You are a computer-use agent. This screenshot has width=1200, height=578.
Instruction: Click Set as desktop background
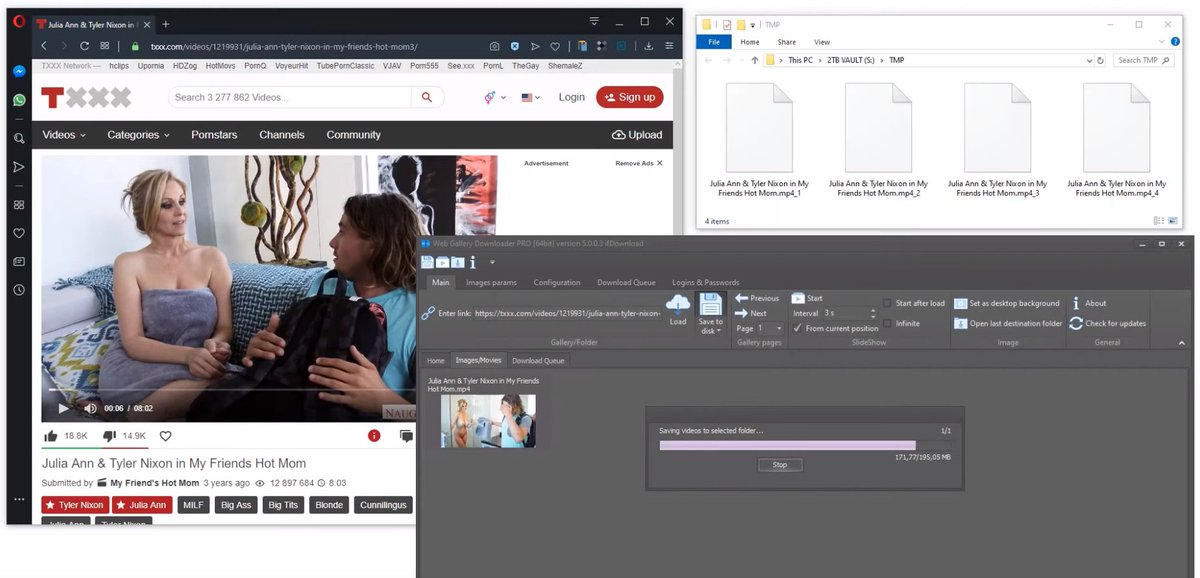1007,303
